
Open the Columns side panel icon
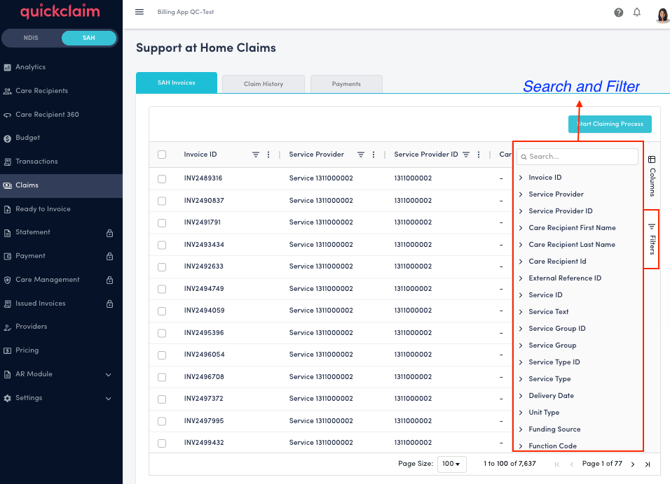pyautogui.click(x=652, y=175)
